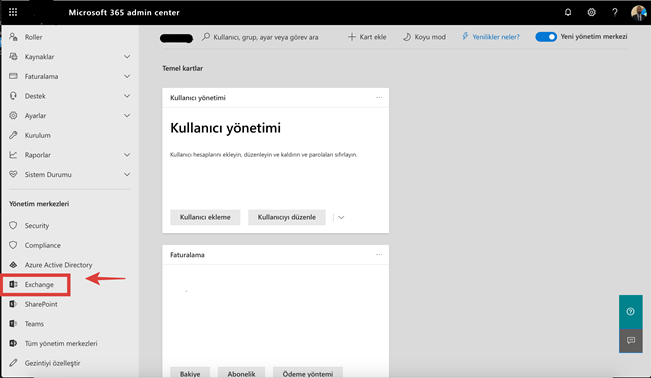Click the Destek headset icon
The image size is (651, 378).
tap(13, 96)
